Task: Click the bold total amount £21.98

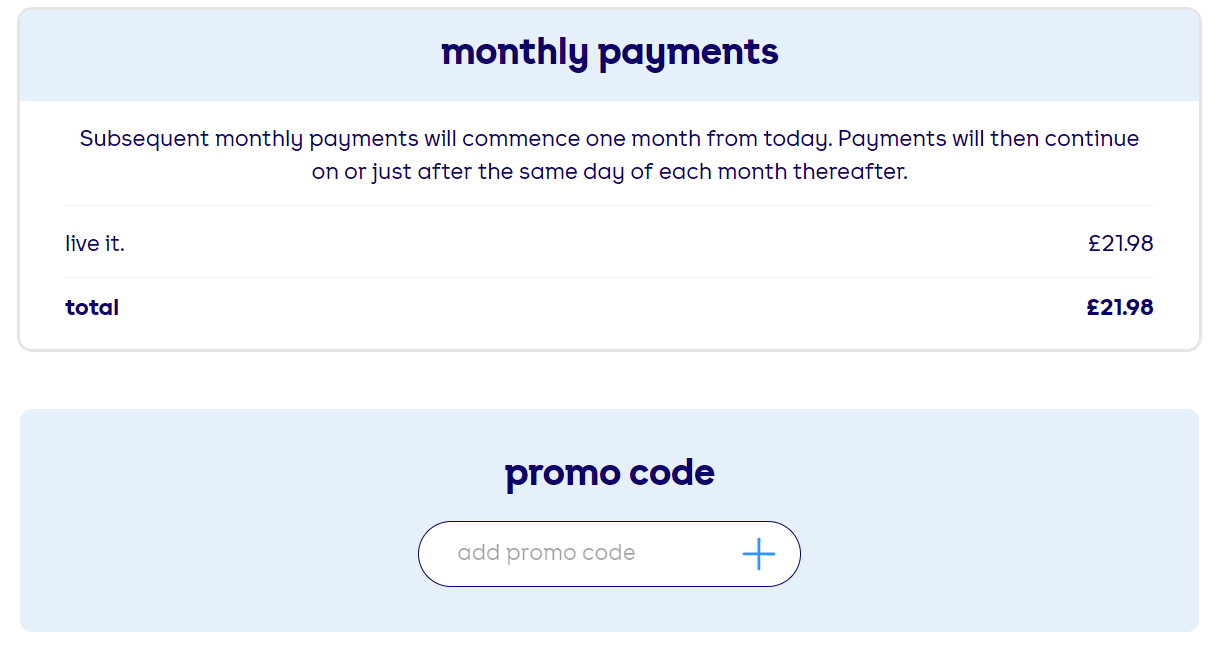Action: (x=1121, y=307)
